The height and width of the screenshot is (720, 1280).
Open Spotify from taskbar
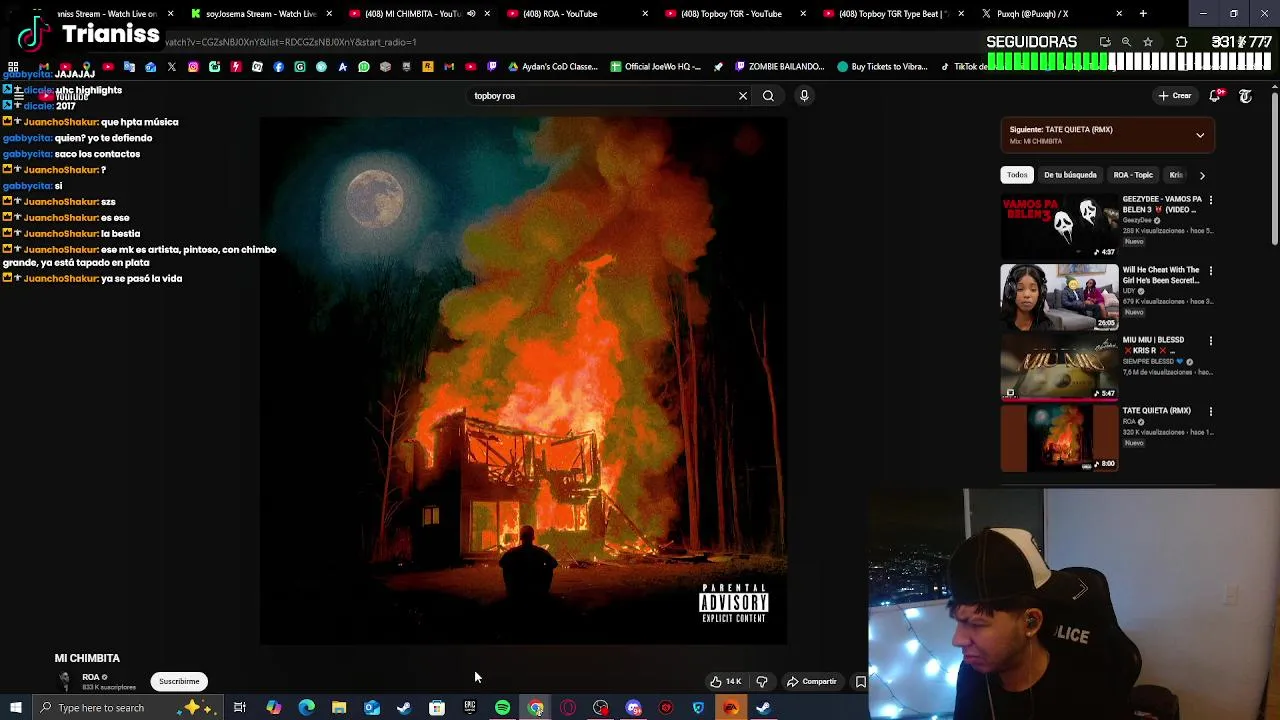point(503,708)
